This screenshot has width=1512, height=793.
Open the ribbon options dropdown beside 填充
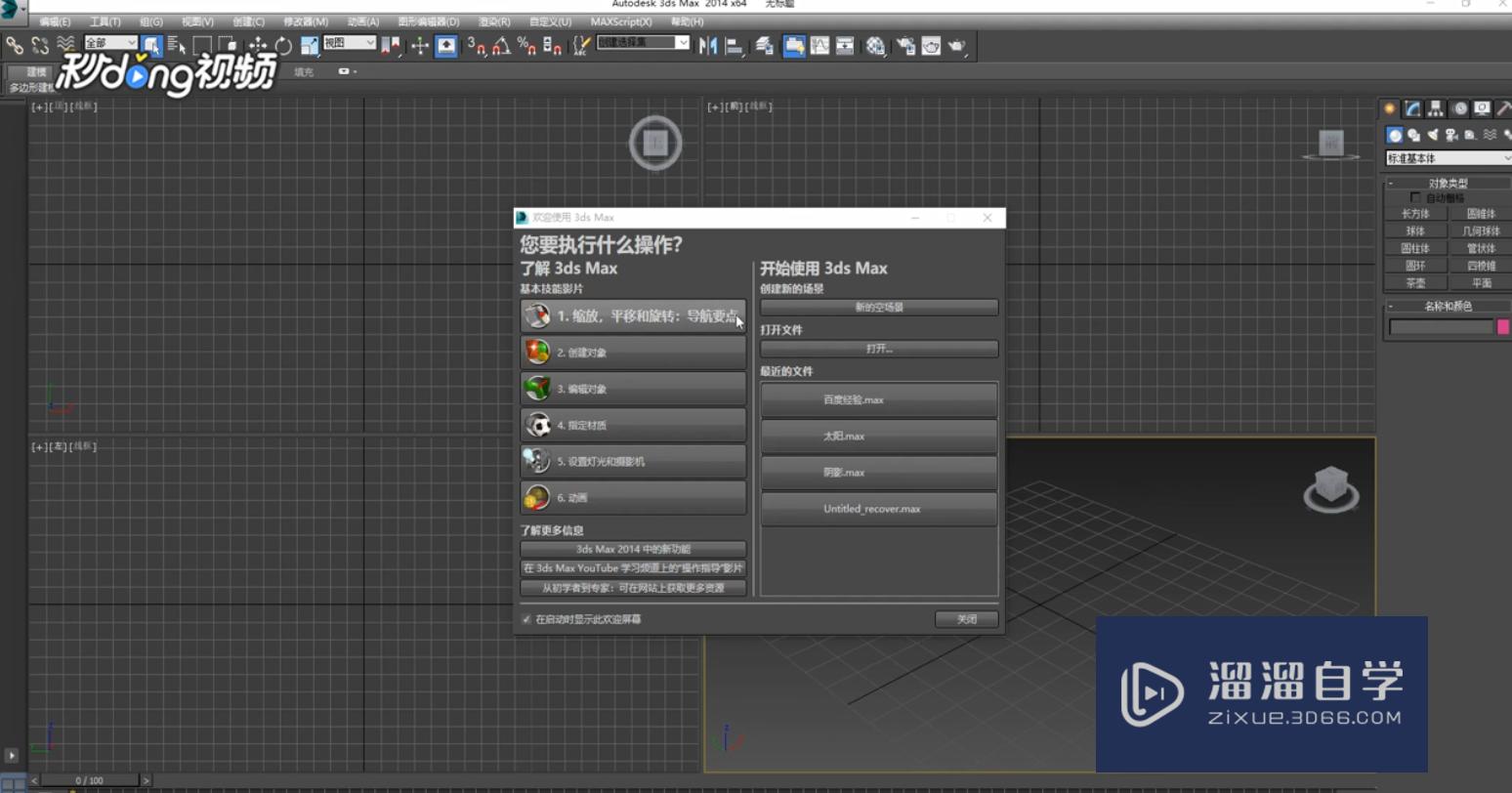coord(347,71)
